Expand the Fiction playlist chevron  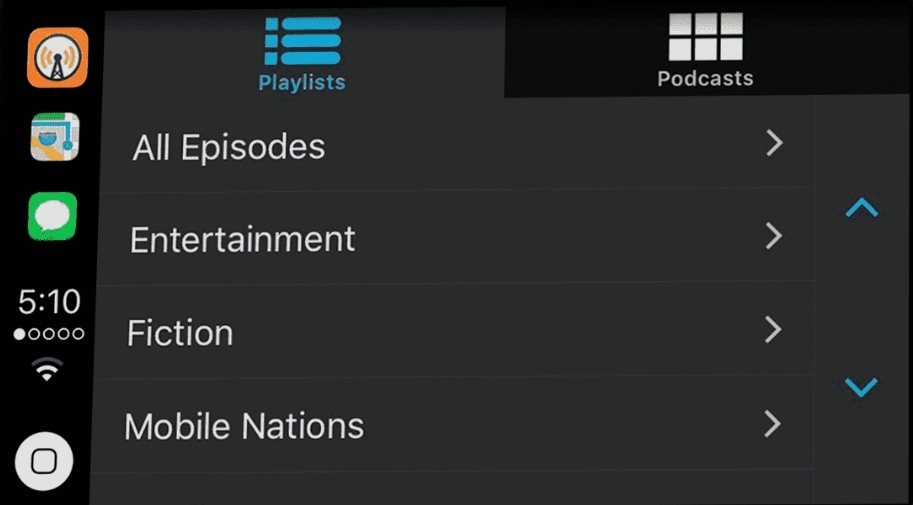pos(773,330)
